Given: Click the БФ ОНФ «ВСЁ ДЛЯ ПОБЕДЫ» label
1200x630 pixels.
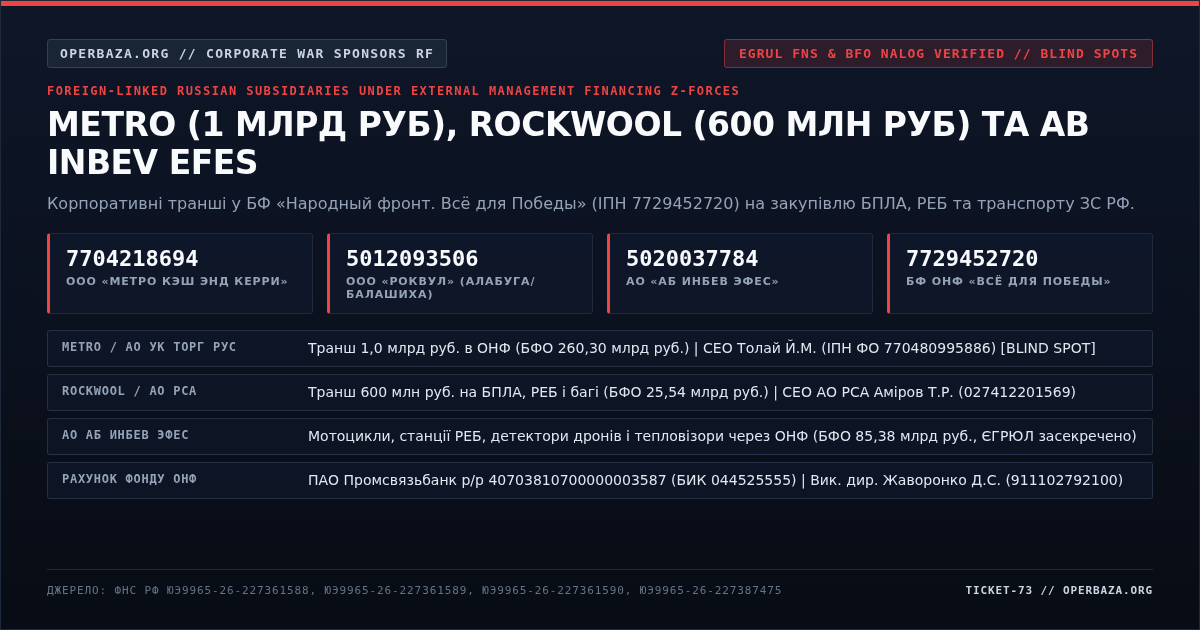Looking at the screenshot, I should (1008, 281).
